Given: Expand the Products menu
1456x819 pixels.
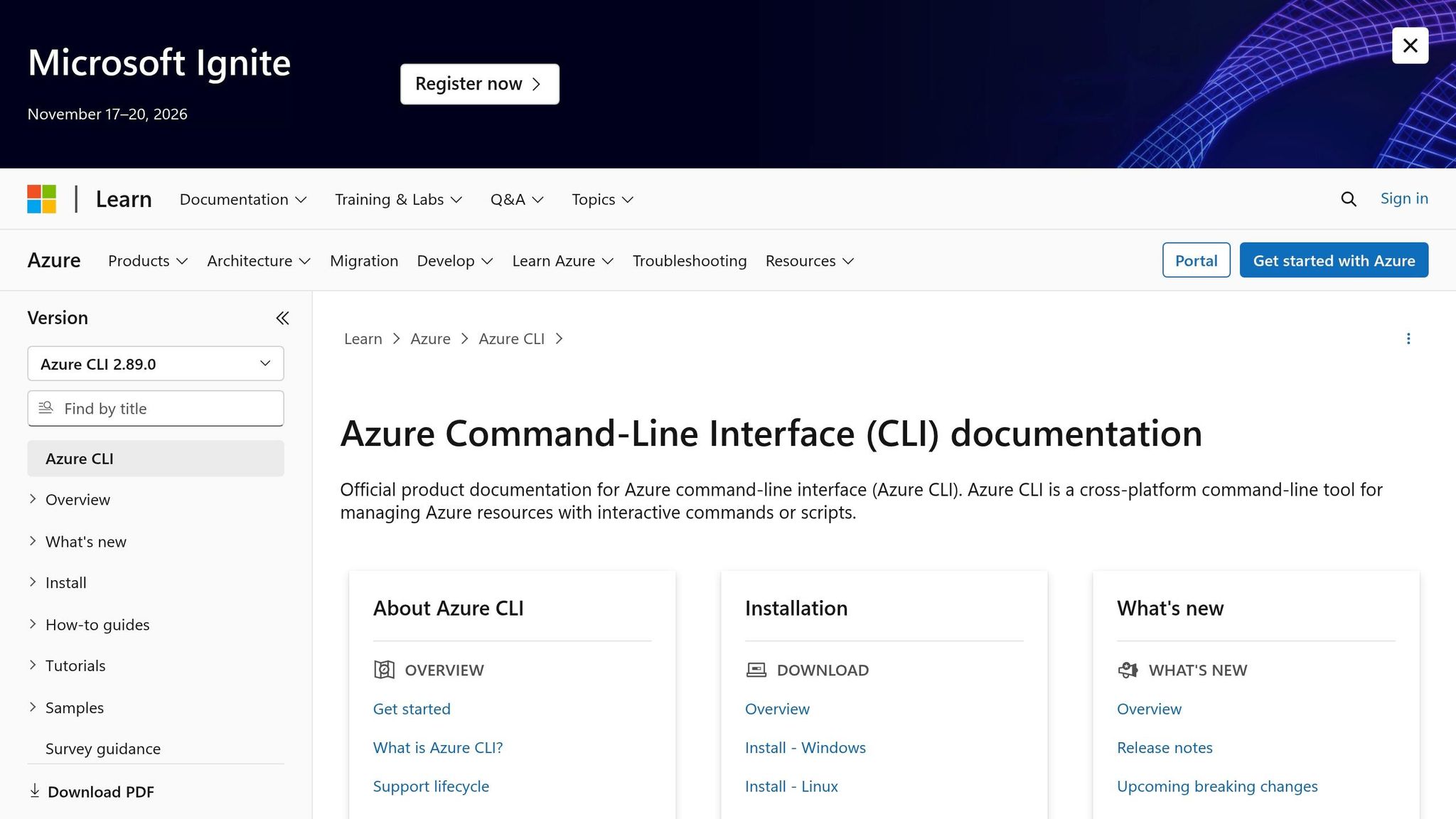Looking at the screenshot, I should [x=148, y=261].
